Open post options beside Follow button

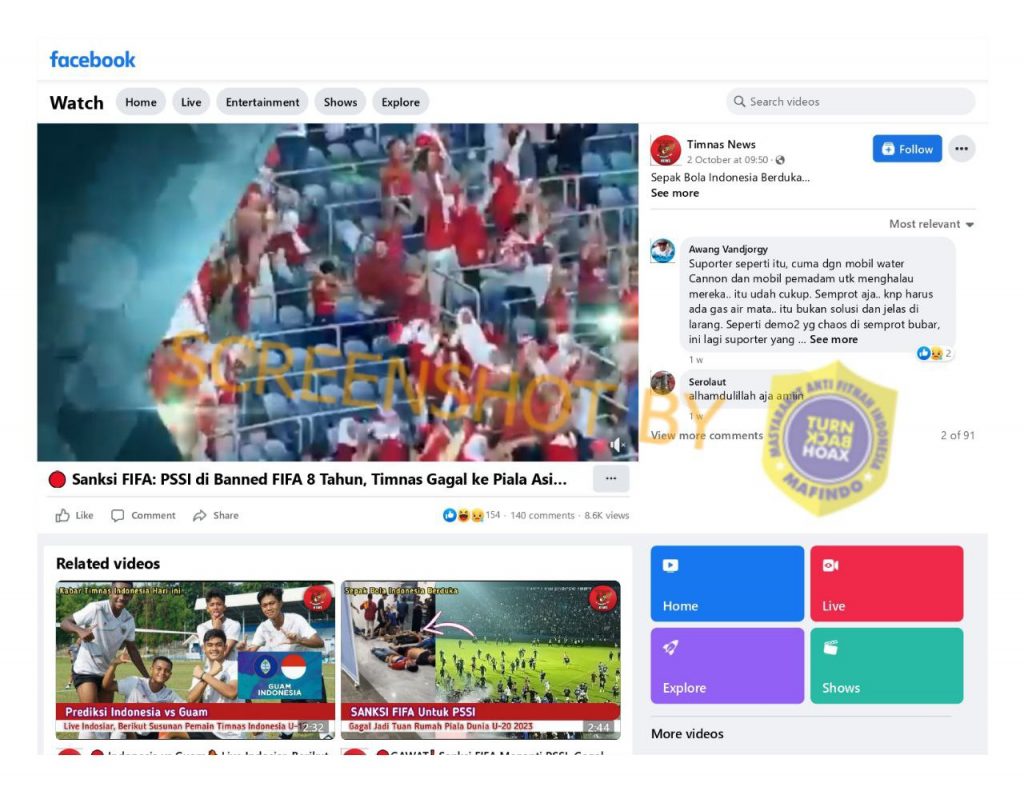pyautogui.click(x=961, y=149)
